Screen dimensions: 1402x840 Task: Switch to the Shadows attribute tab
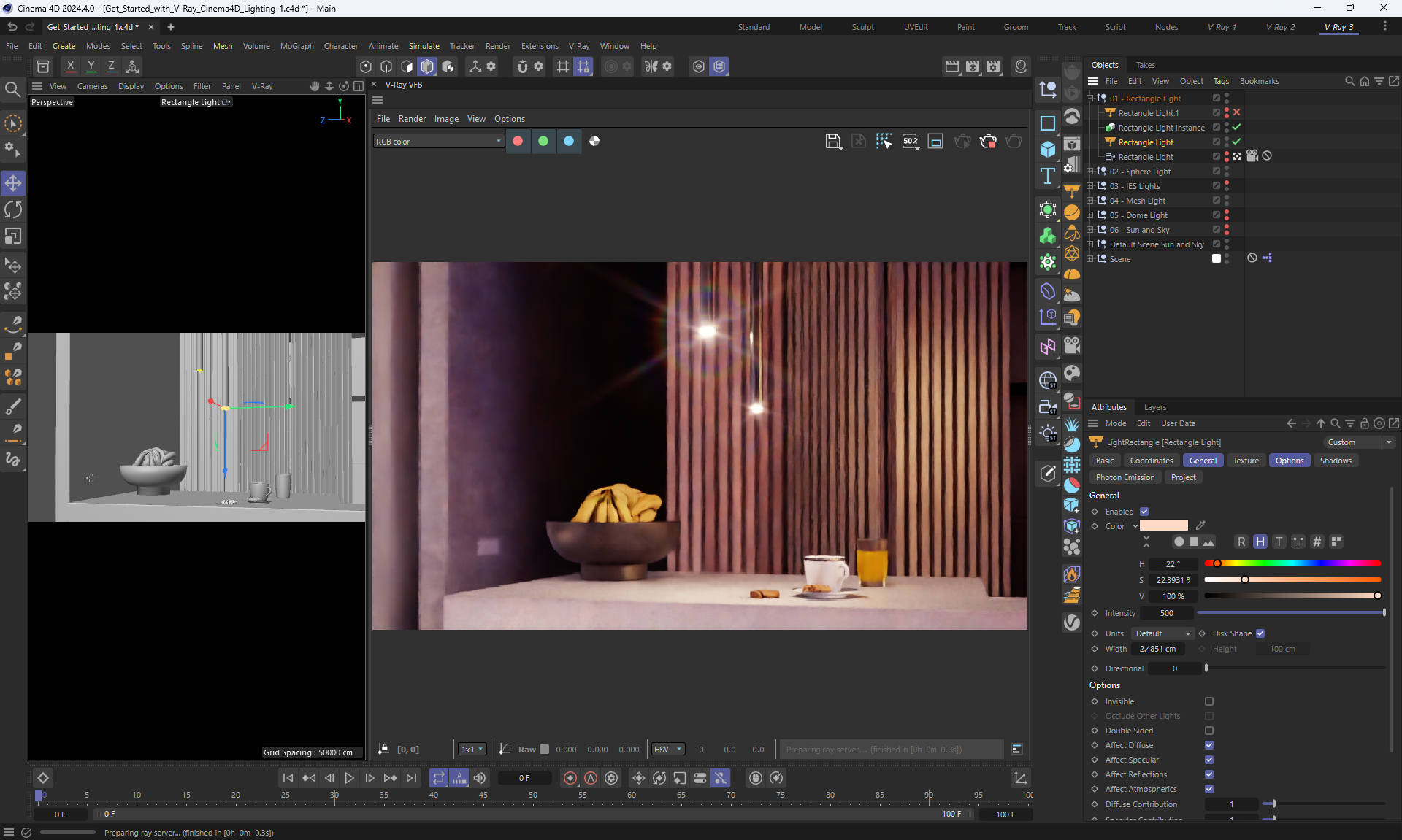[1335, 461]
